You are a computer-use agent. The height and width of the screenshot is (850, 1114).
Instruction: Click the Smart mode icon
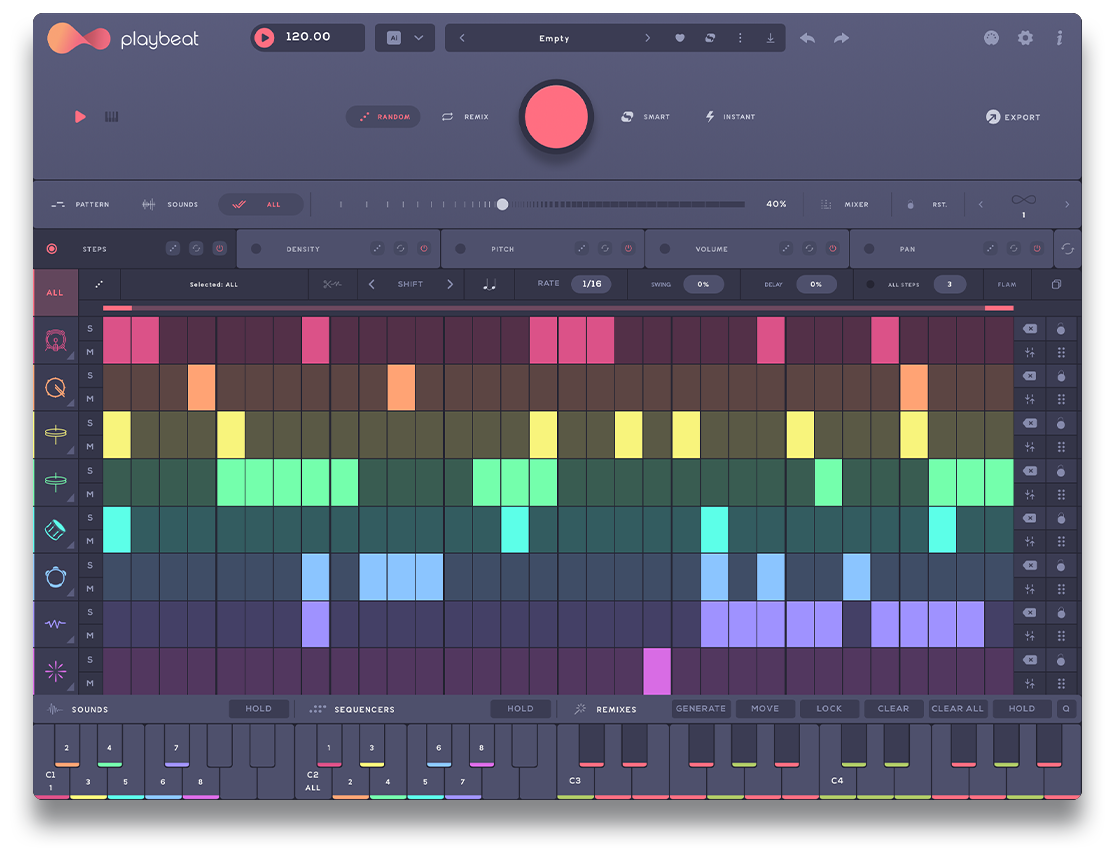[627, 116]
